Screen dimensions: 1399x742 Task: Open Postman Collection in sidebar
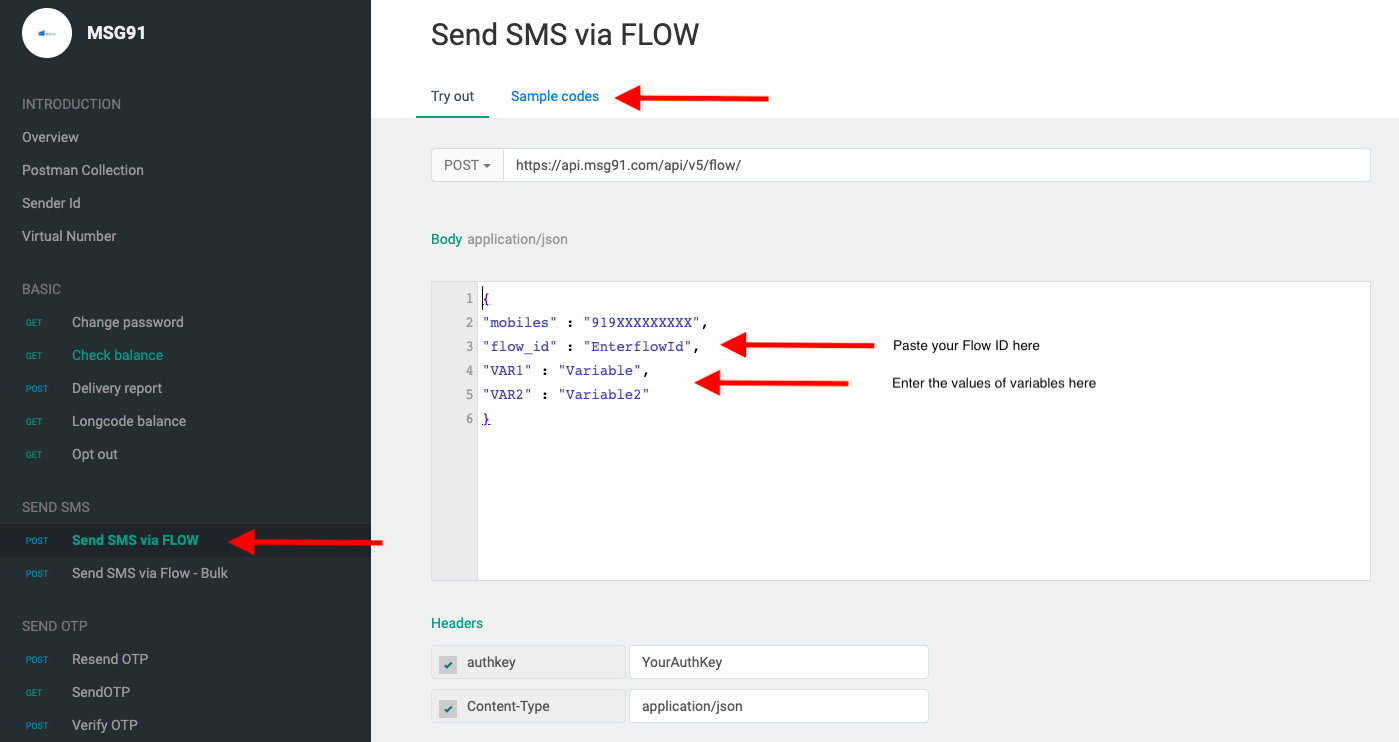pyautogui.click(x=83, y=170)
